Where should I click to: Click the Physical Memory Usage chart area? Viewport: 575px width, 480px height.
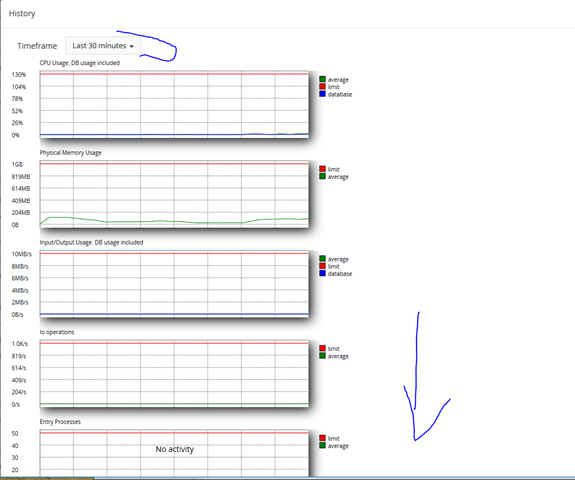(x=174, y=194)
